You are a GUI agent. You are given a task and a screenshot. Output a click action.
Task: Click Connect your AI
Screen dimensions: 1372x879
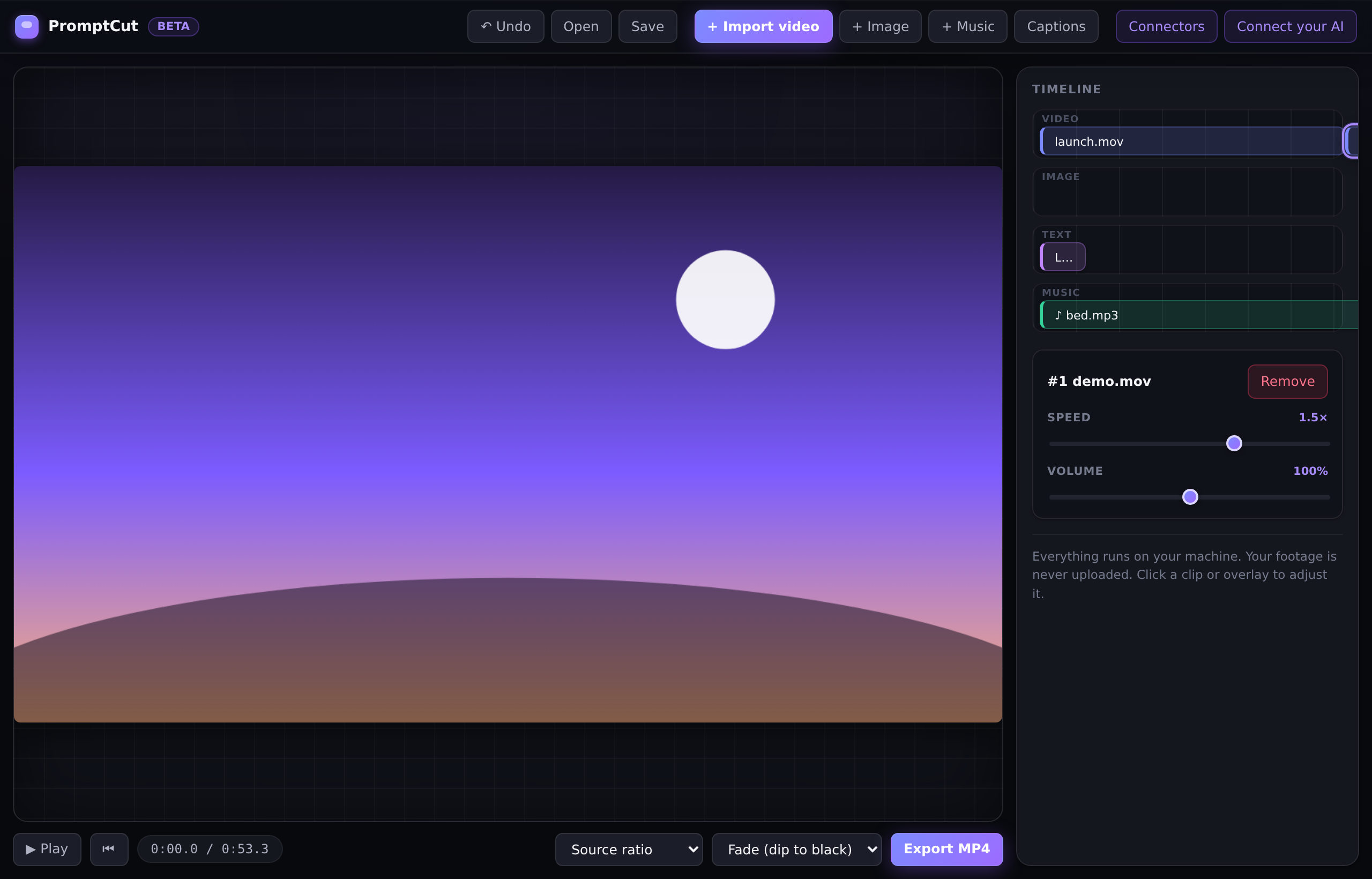[x=1290, y=26]
